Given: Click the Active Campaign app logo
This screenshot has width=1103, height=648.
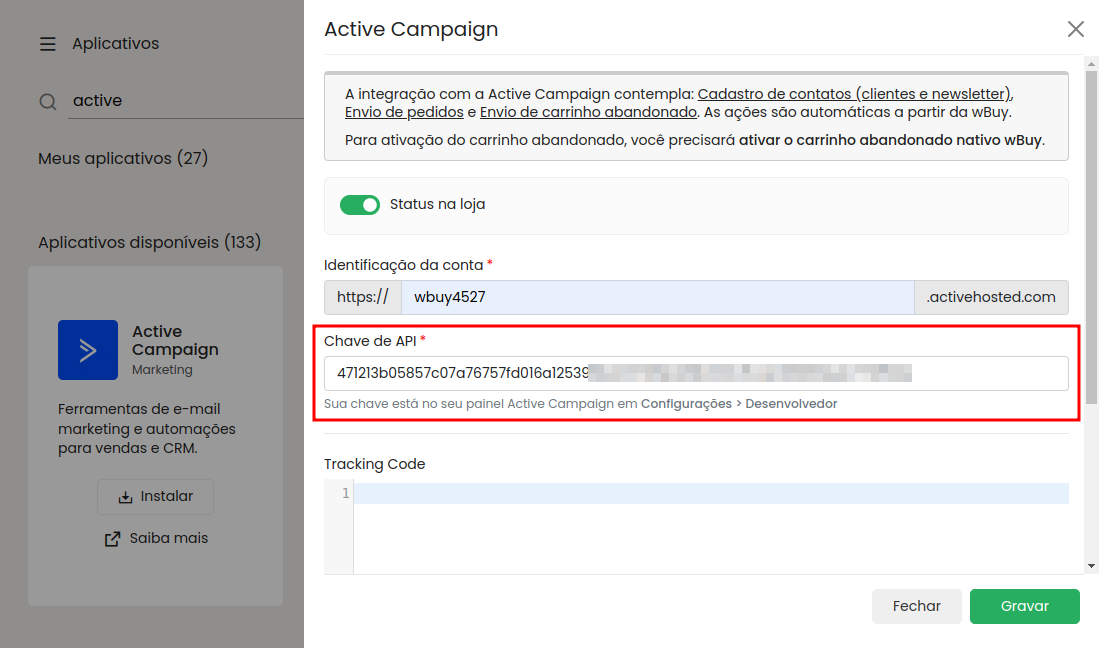Looking at the screenshot, I should 88,350.
